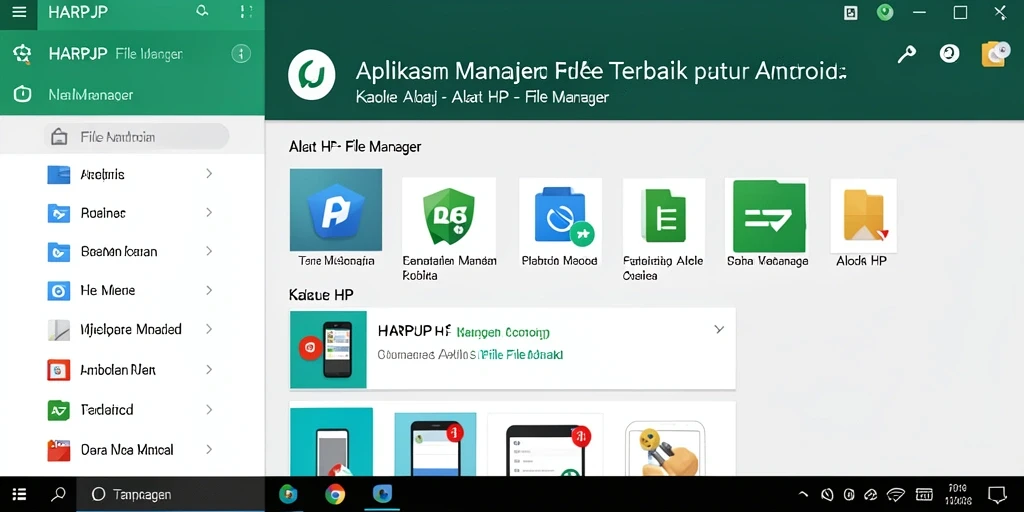The height and width of the screenshot is (512, 1024).
Task: Expand the Dara Nea Mntcal row chevron
Action: coord(209,449)
